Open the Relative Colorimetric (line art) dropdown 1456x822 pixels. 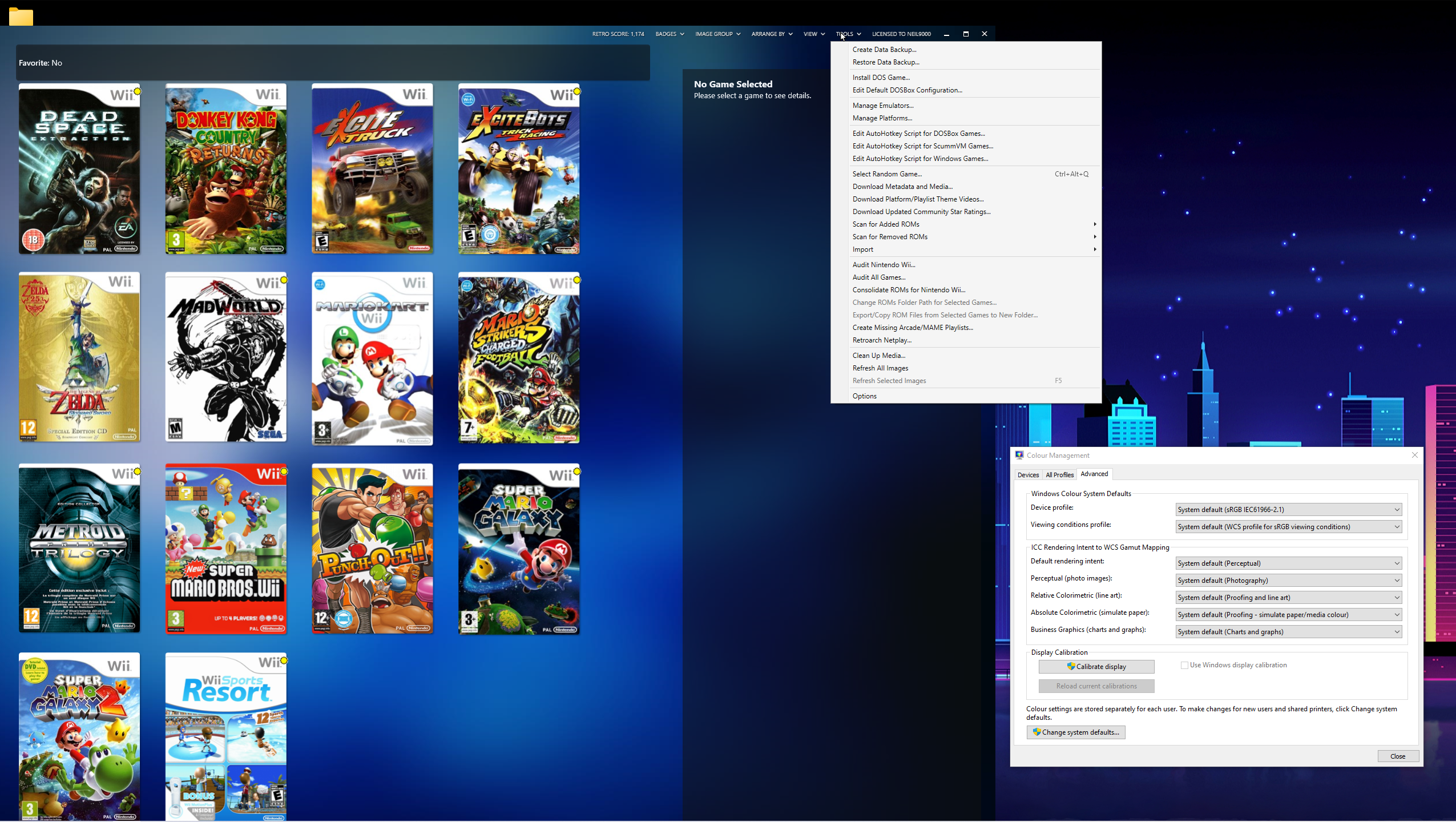(x=1289, y=598)
